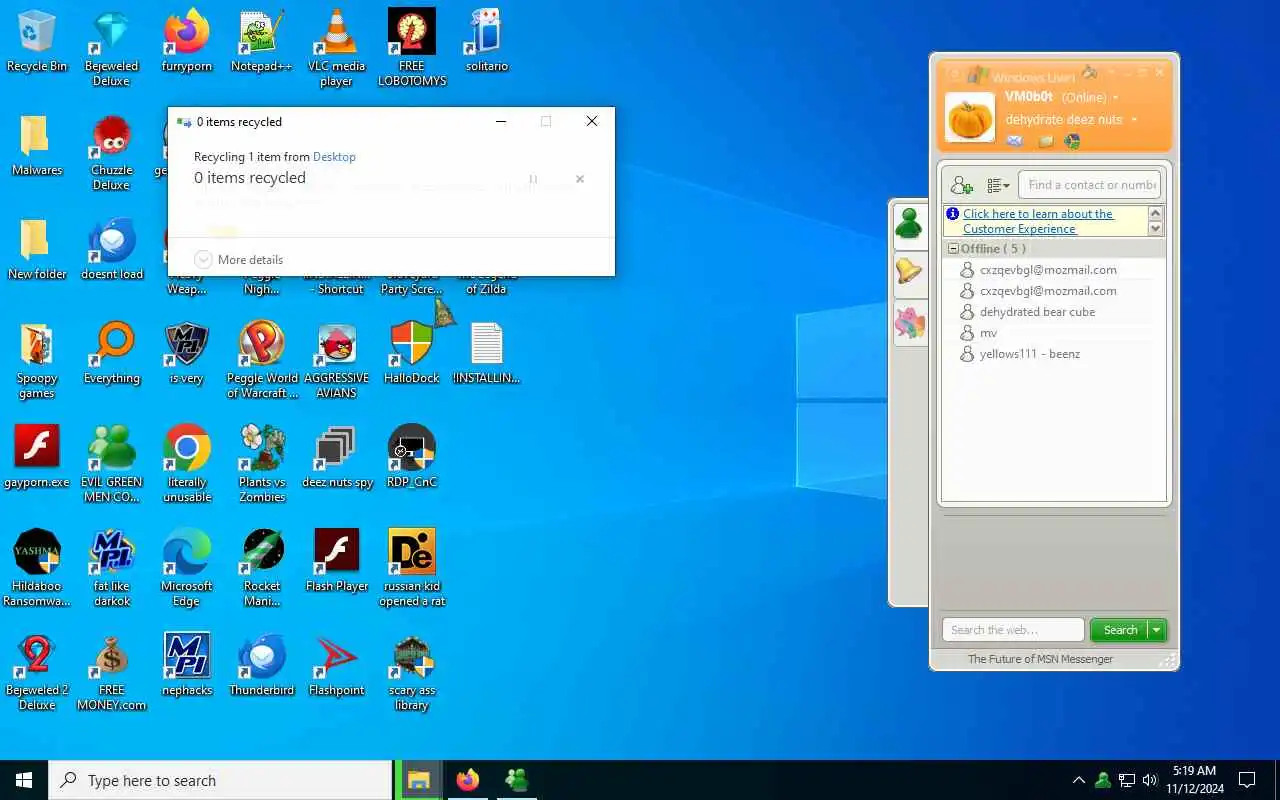Viewport: 1280px width, 800px height.
Task: Open the Online status dropdown arrow
Action: click(1115, 98)
